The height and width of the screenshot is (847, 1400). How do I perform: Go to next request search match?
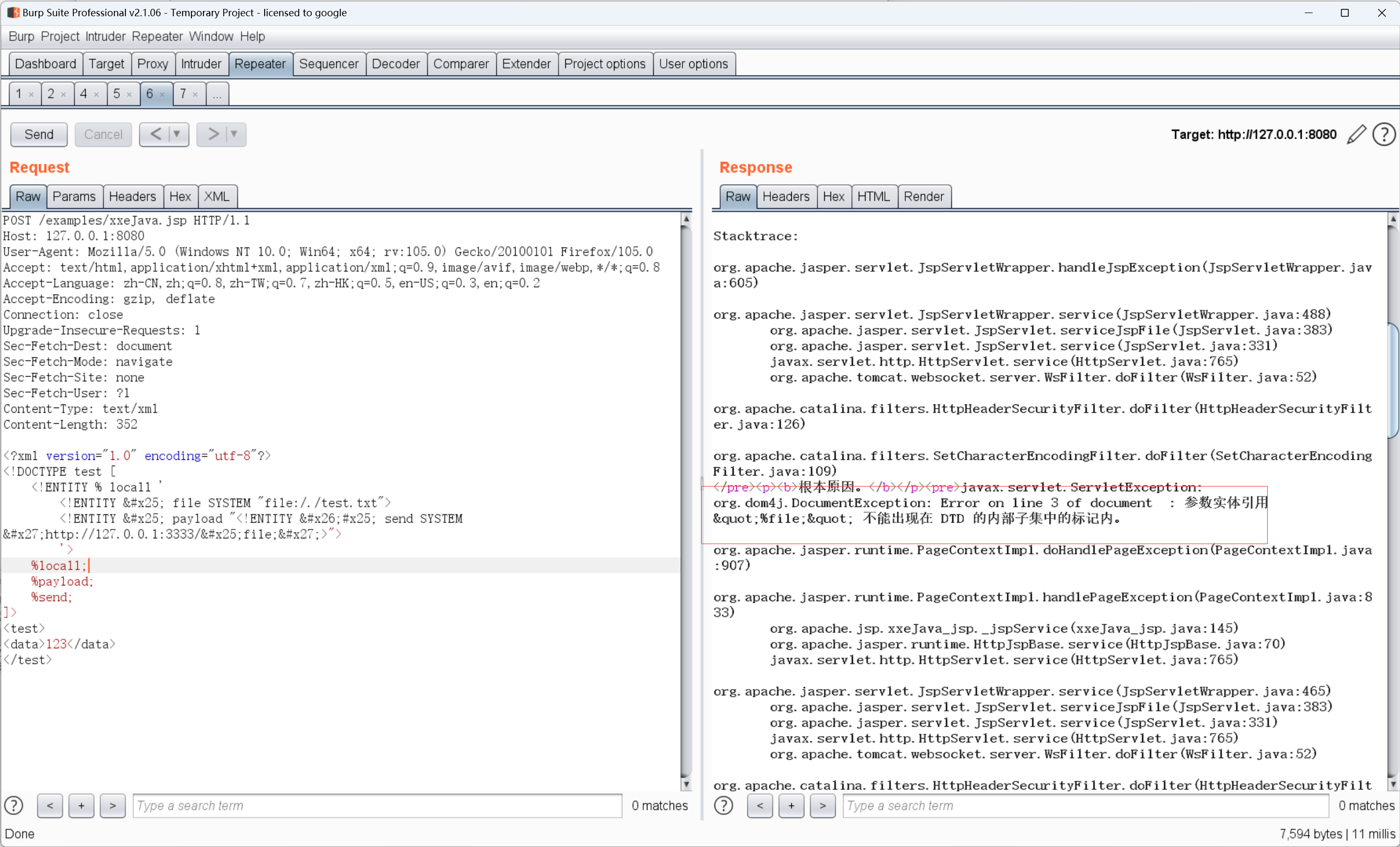(112, 806)
